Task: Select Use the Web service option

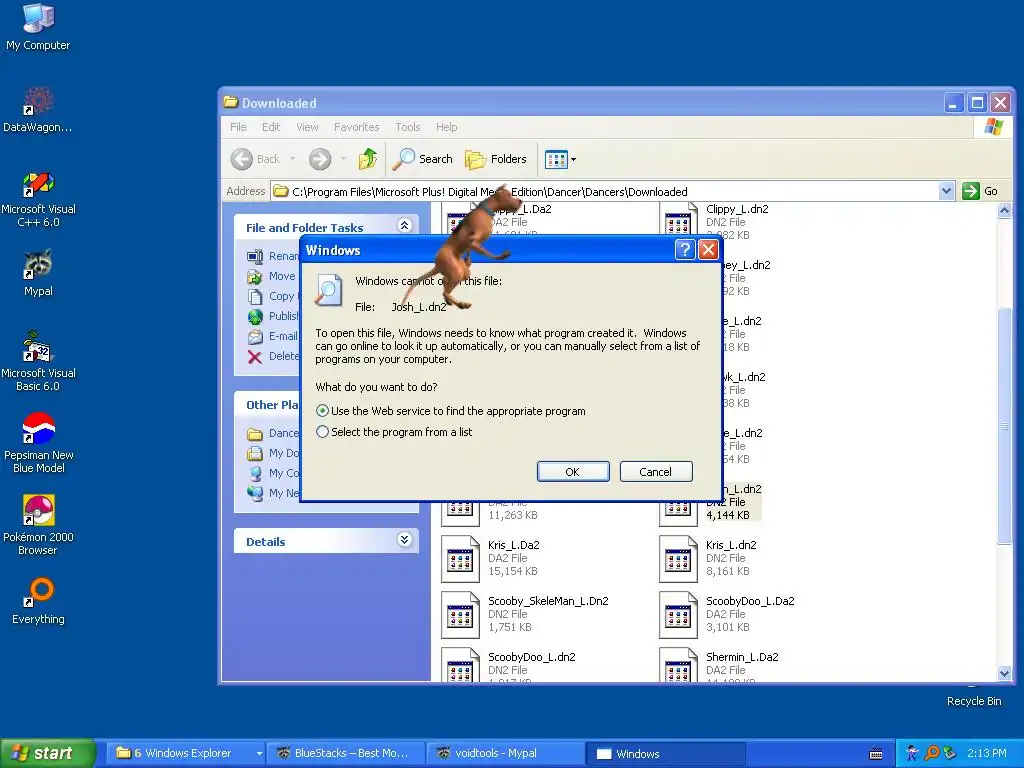Action: (x=451, y=411)
